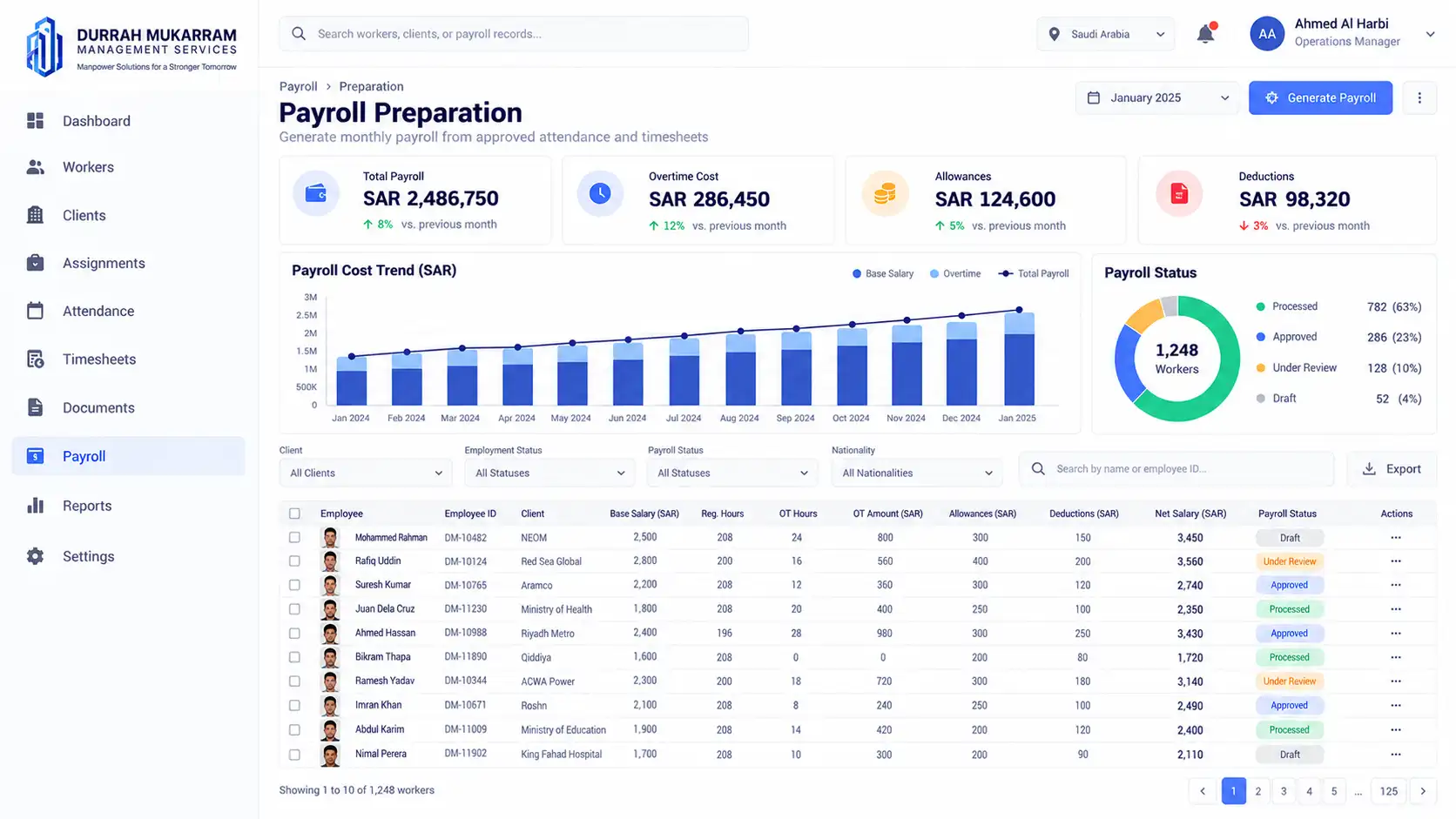Click the AA user avatar
The height and width of the screenshot is (819, 1456).
(1267, 34)
